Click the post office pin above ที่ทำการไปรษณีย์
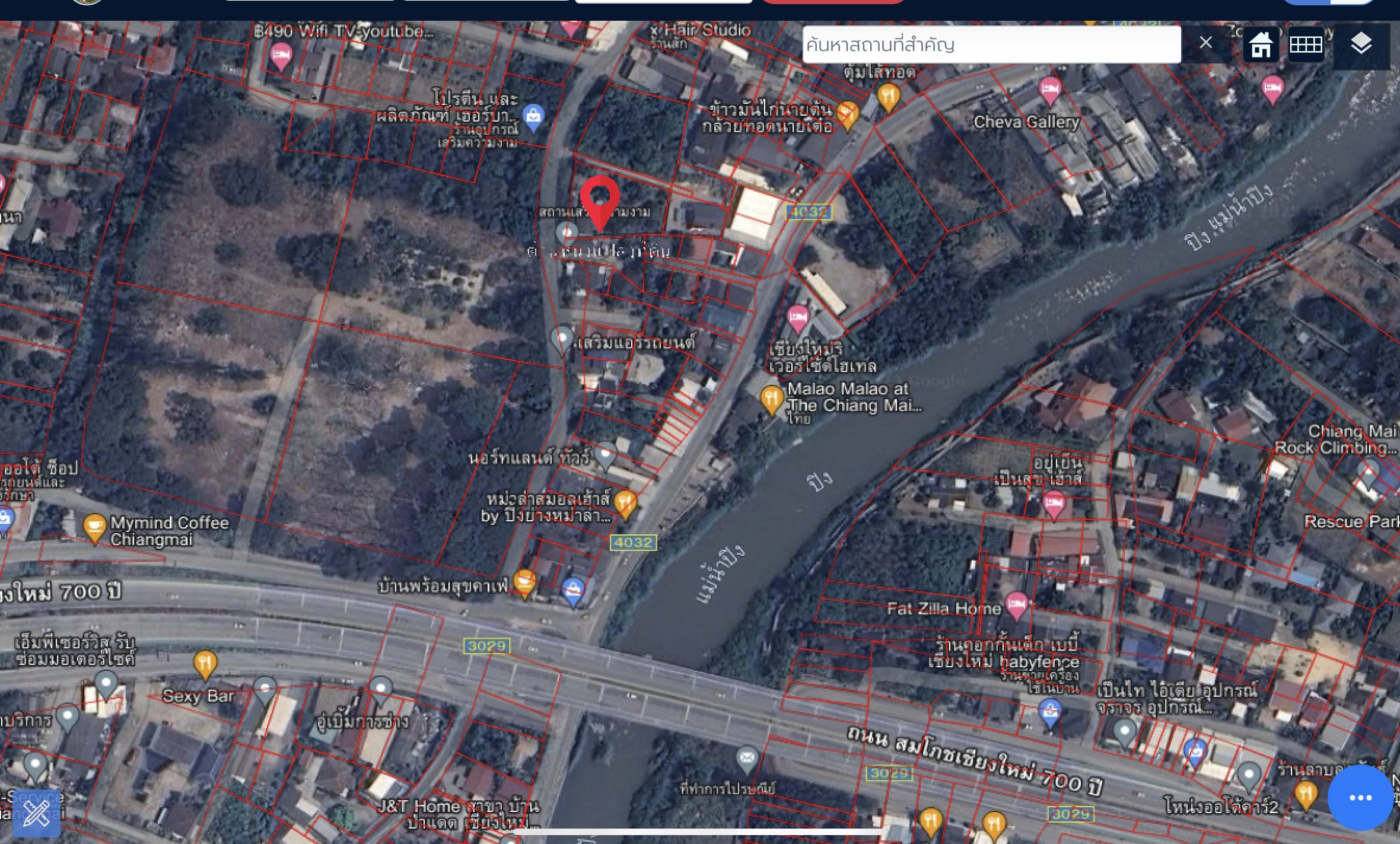Image resolution: width=1400 pixels, height=844 pixels. coord(747,760)
